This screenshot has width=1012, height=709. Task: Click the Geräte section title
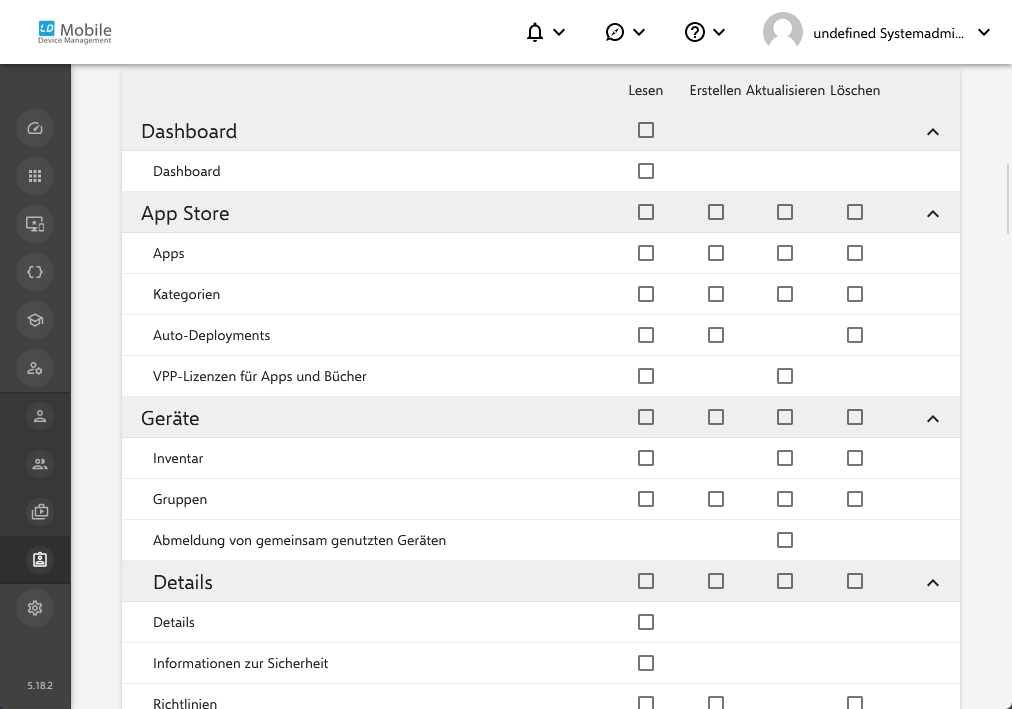tap(170, 419)
